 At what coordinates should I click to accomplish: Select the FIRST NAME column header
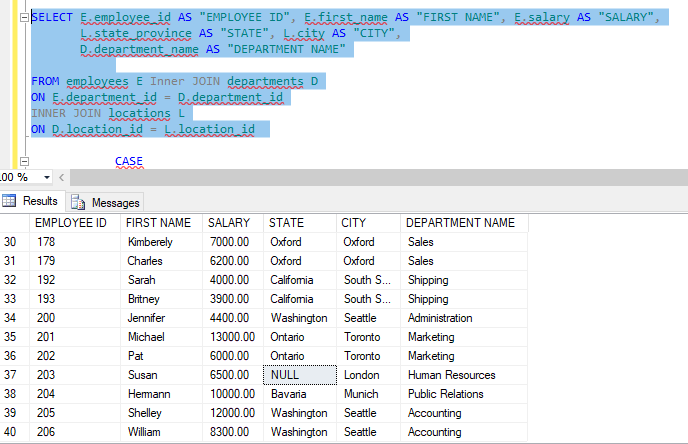159,223
